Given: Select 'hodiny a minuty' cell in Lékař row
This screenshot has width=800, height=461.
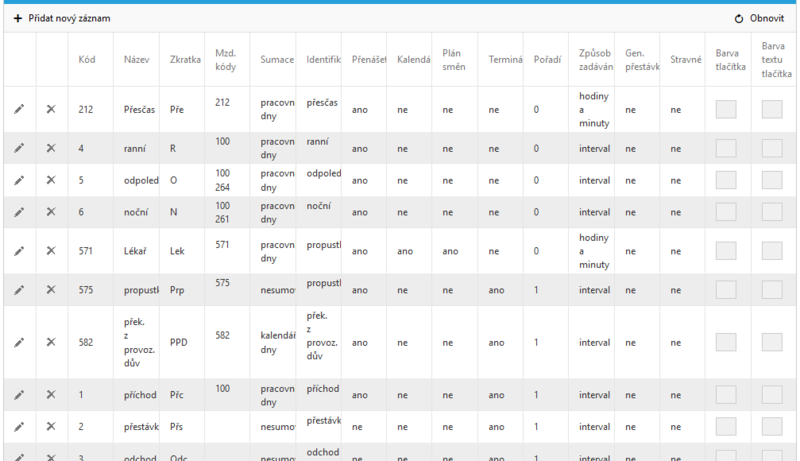Looking at the screenshot, I should pyautogui.click(x=594, y=251).
